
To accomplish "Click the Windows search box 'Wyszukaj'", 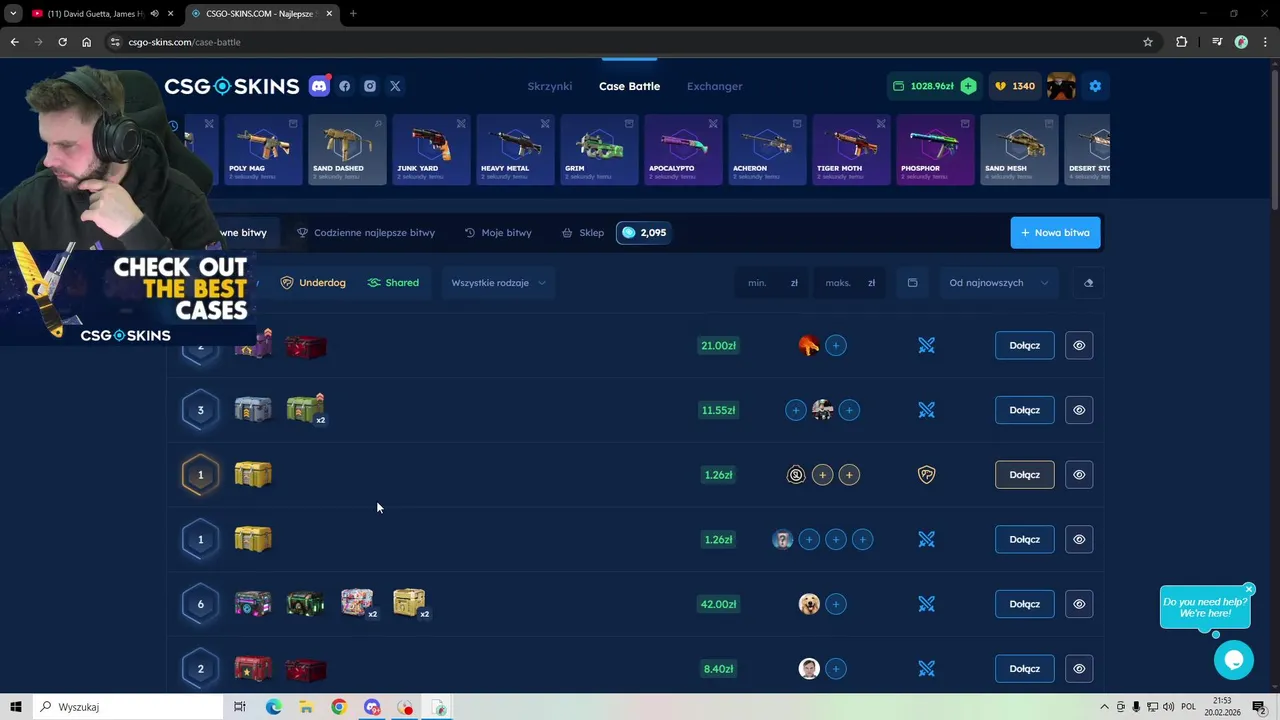I will [x=130, y=707].
